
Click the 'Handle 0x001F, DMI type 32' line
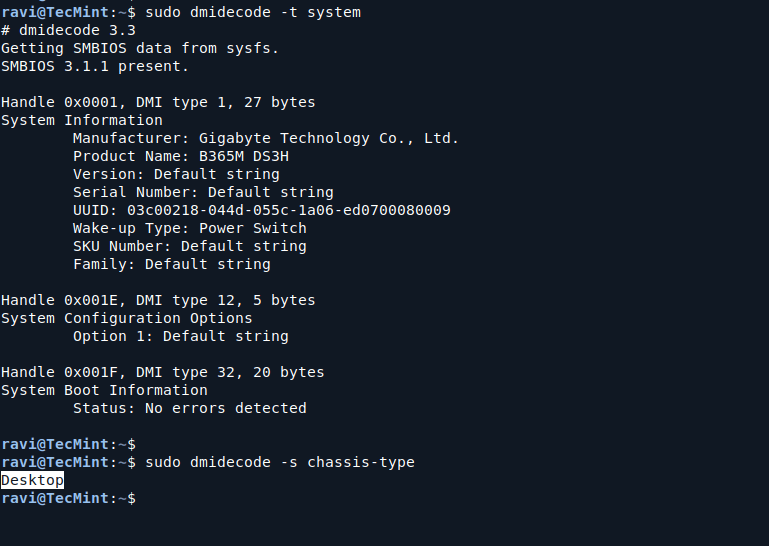click(x=163, y=372)
